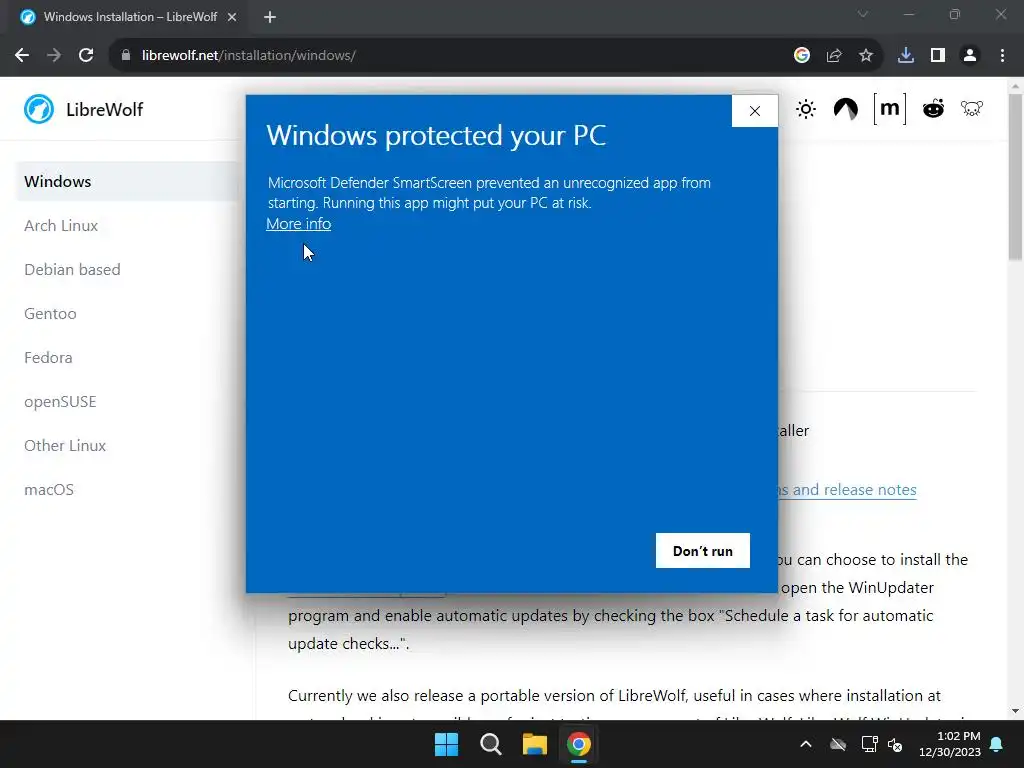Click the network display tray icon

tap(869, 744)
